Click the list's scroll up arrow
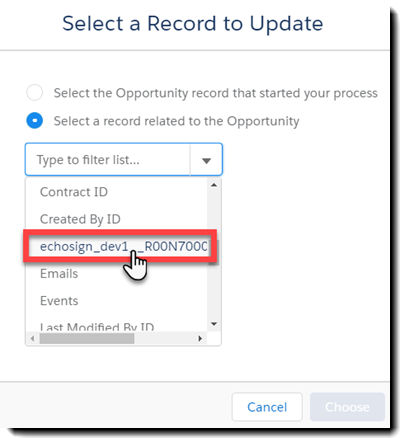 coord(214,185)
